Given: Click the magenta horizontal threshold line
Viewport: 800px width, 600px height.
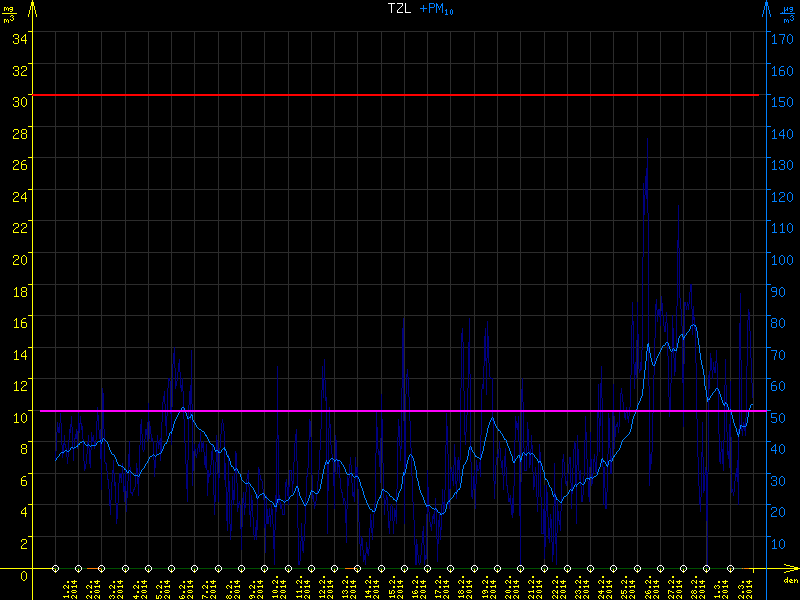Looking at the screenshot, I should (x=400, y=411).
